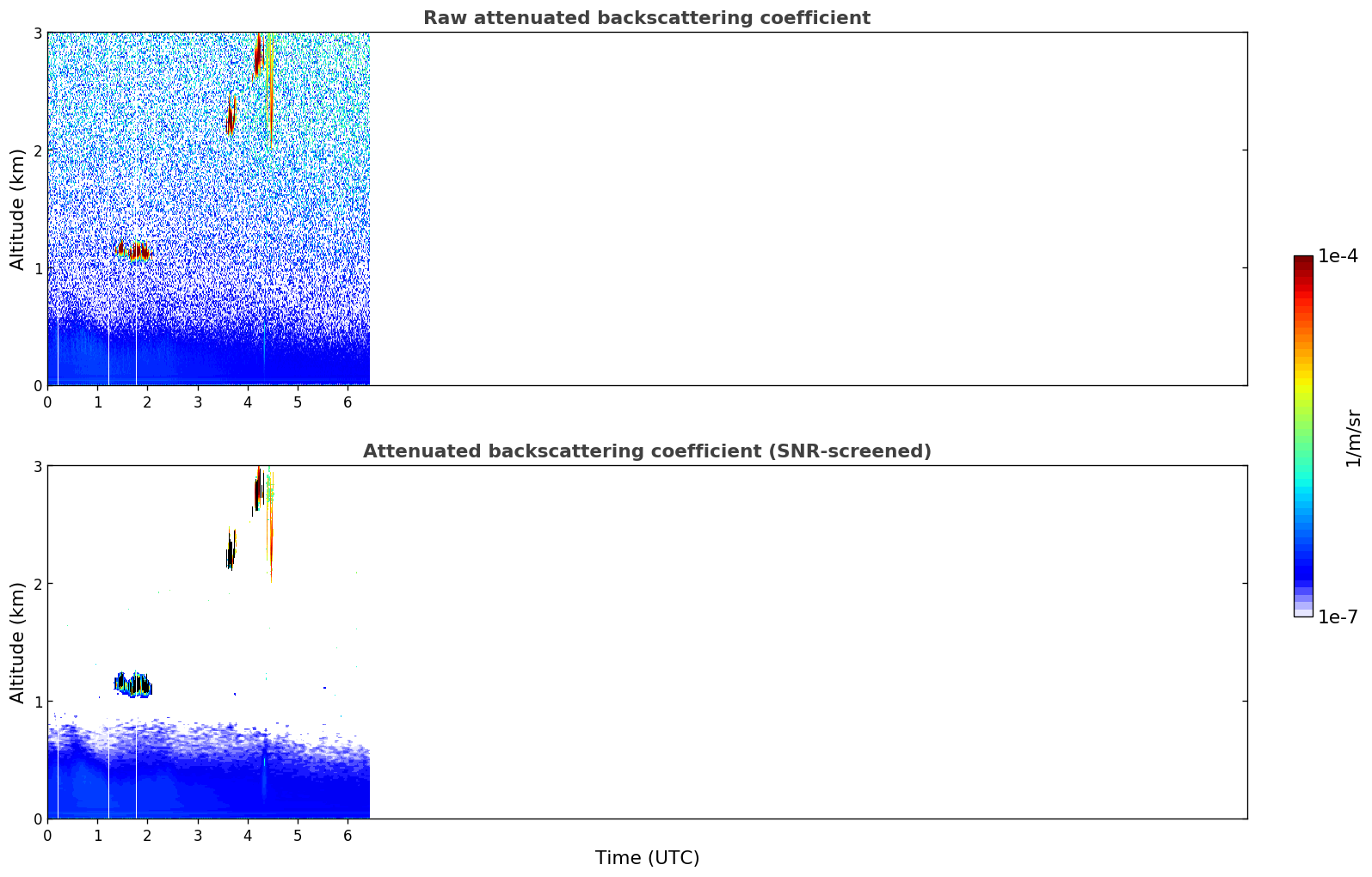Screen dimensions: 1372x877
Task: Click the 2.2 km cloud in SNR-screened plot
Action: coord(230,552)
